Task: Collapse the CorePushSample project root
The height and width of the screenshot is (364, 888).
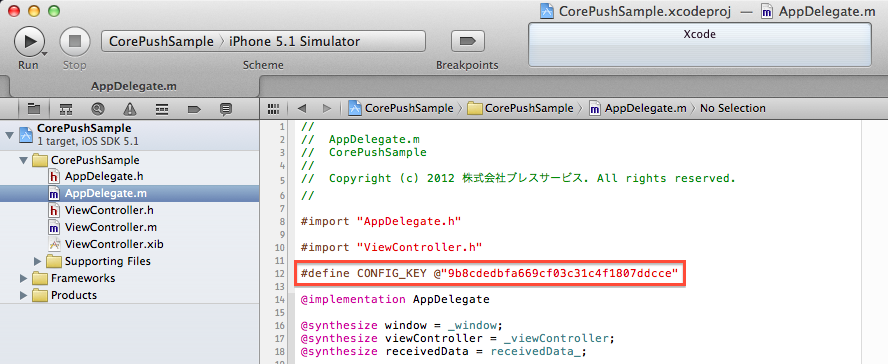Action: click(9, 135)
